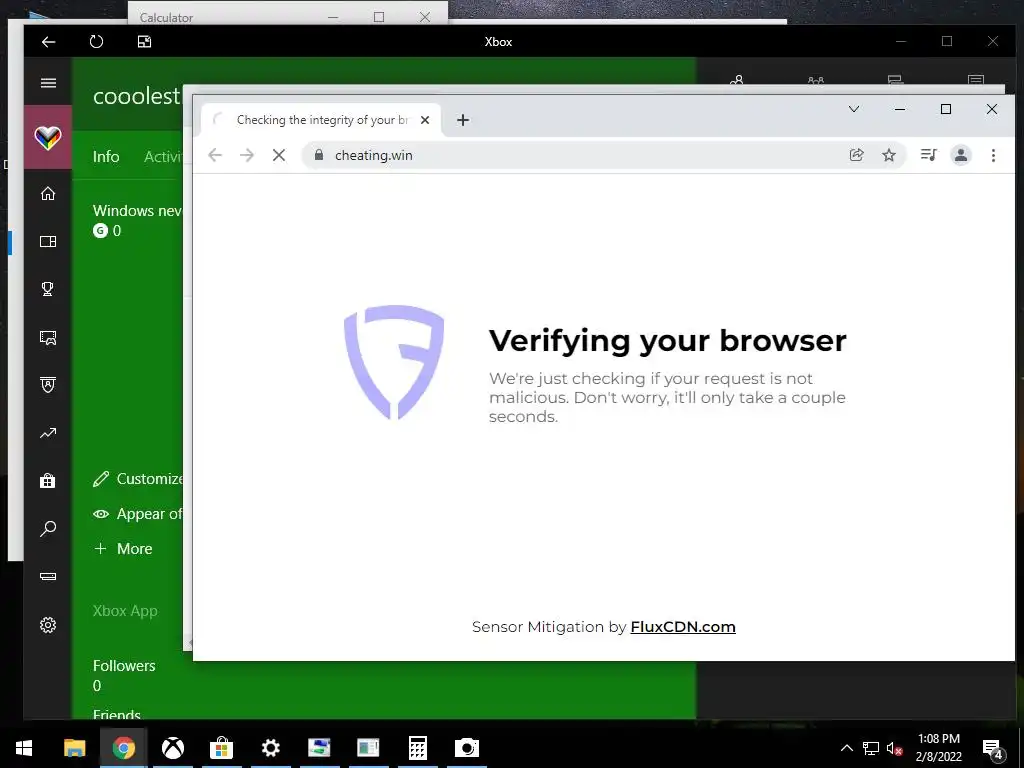Click the share page icon in address bar

[x=856, y=155]
